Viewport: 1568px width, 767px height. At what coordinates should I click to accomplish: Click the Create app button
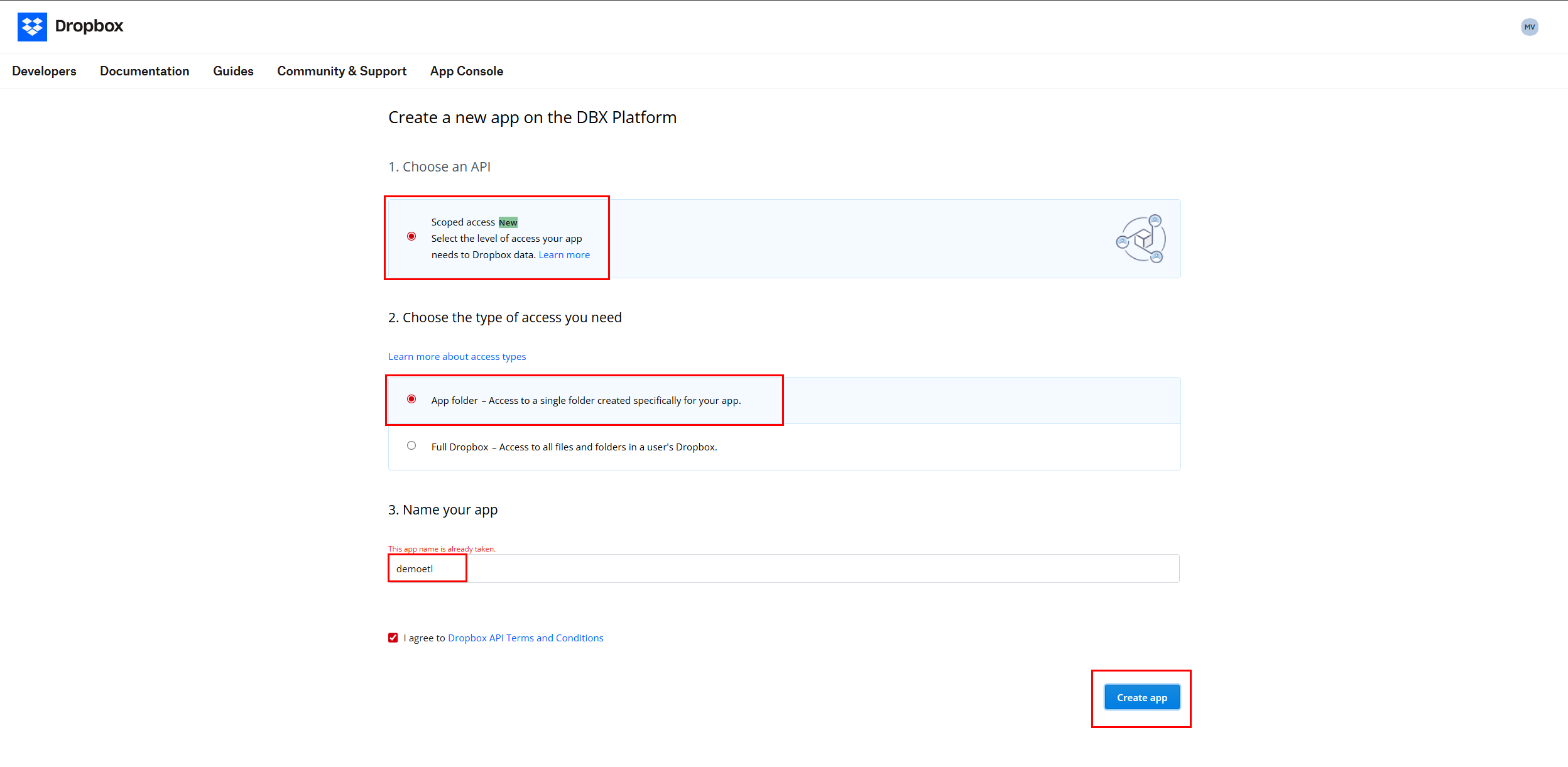pyautogui.click(x=1141, y=697)
